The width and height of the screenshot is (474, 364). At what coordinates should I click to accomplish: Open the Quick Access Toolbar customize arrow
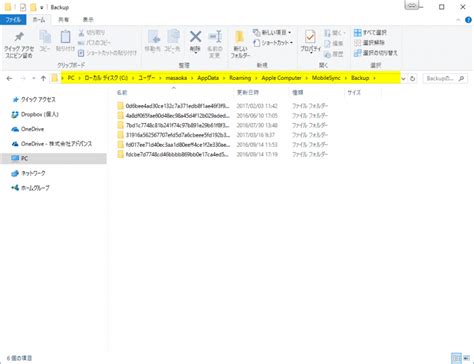coord(42,7)
